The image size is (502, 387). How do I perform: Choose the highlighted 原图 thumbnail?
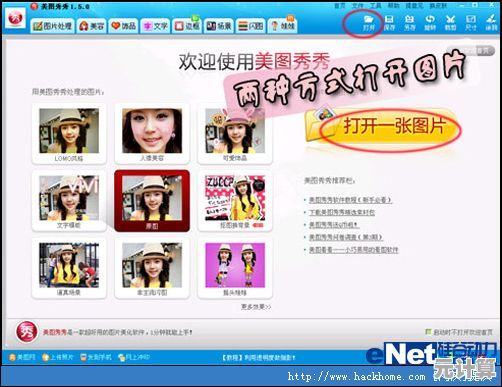(x=152, y=201)
